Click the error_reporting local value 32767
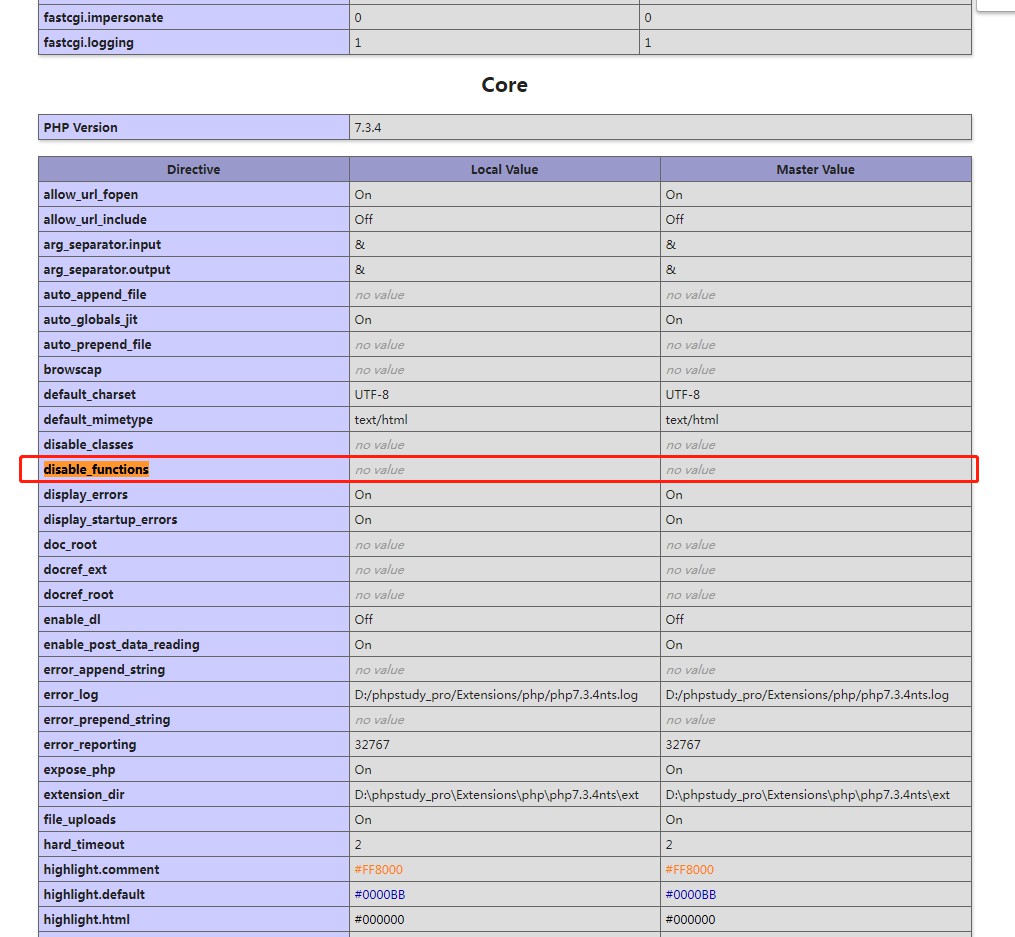The width and height of the screenshot is (1015, 937). click(x=372, y=744)
